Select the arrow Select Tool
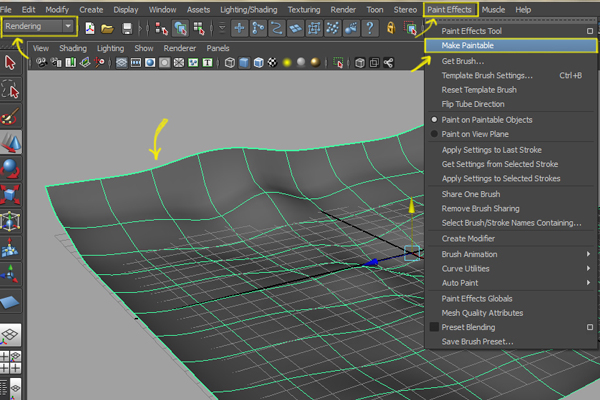600x400 pixels. click(10, 63)
